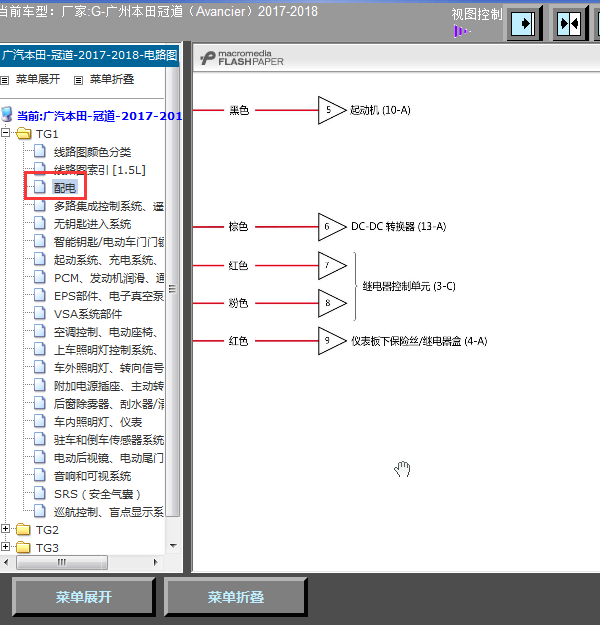
Task: Open 车外照明灯、转向信号 tree item
Action: coord(109,368)
